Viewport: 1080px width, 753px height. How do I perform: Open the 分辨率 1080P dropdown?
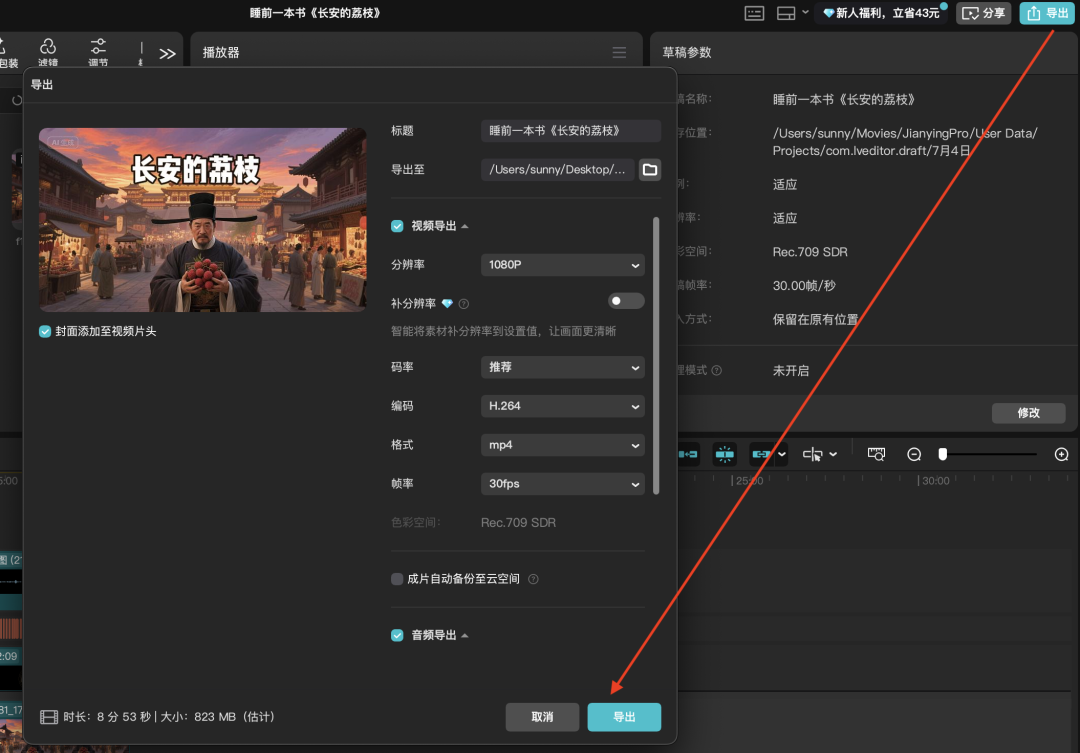[x=562, y=265]
